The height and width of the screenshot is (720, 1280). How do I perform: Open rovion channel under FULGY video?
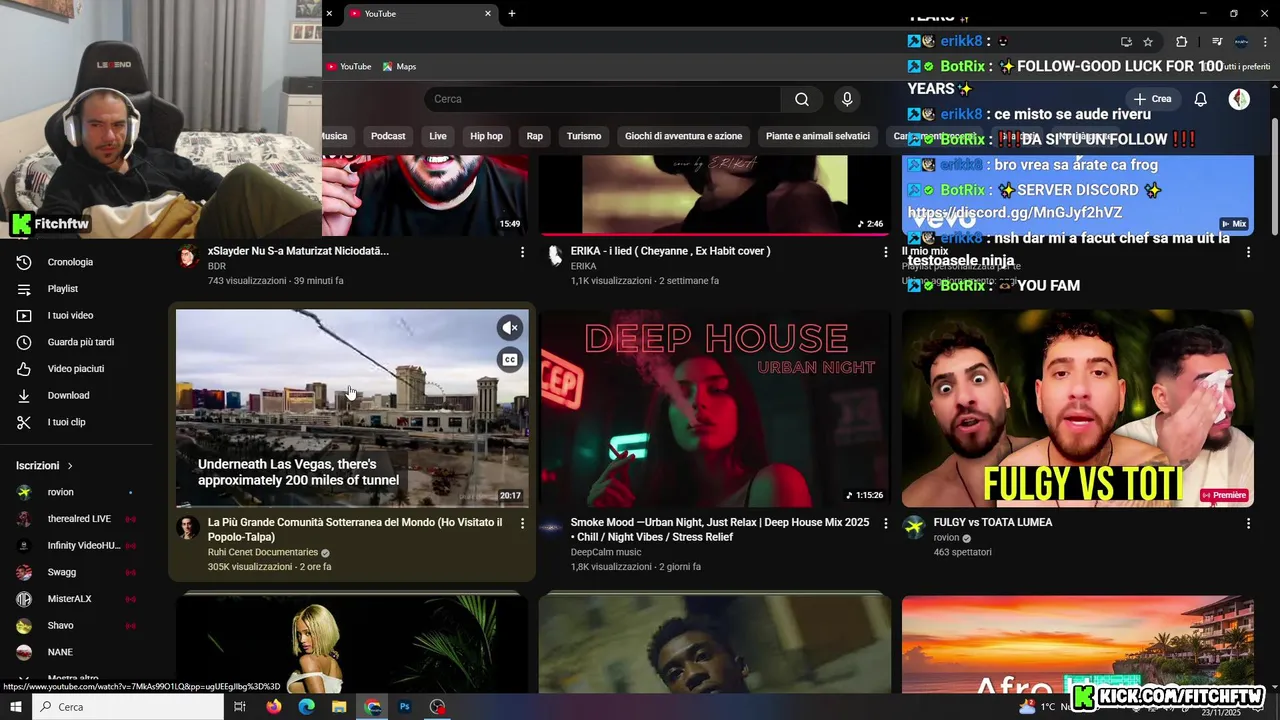(x=946, y=538)
